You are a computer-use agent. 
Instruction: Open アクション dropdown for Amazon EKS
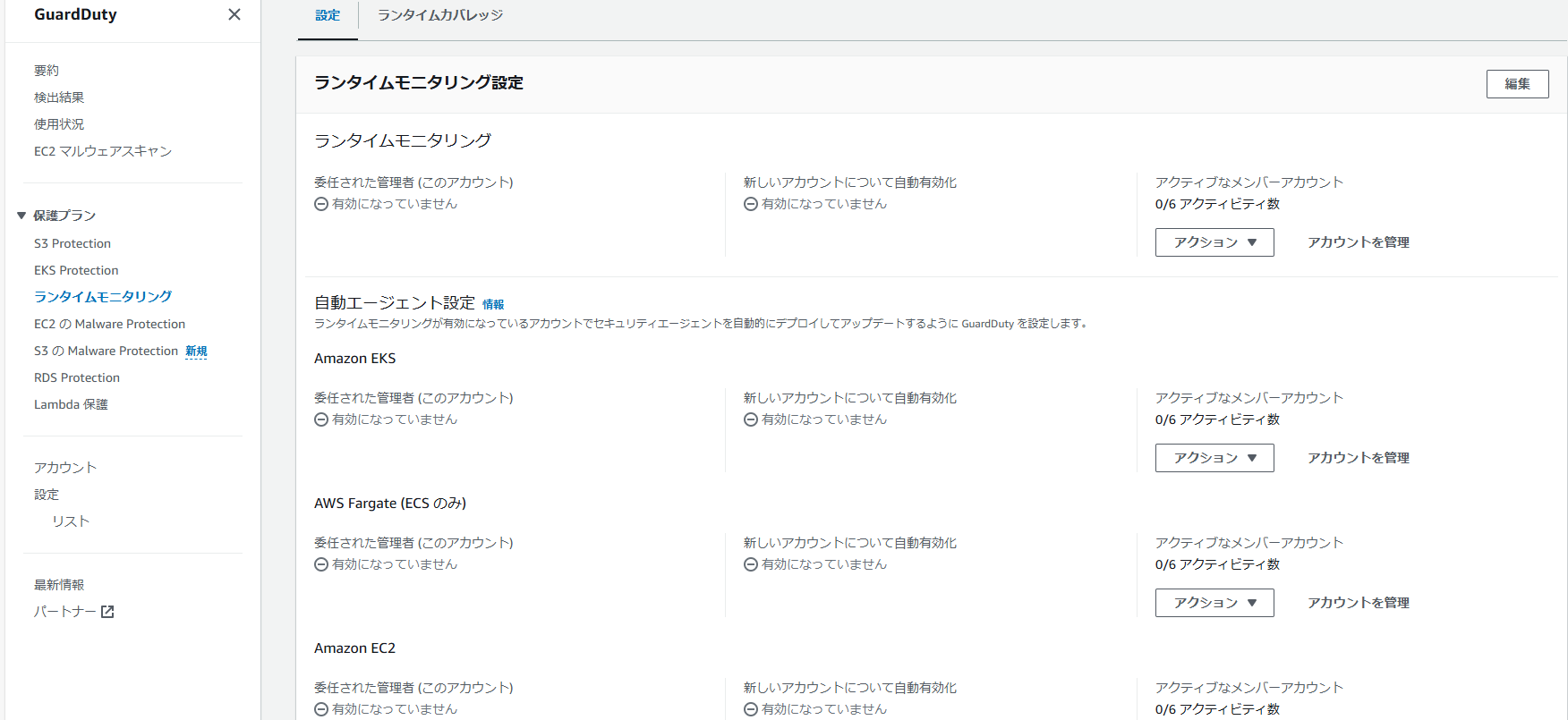[x=1214, y=458]
